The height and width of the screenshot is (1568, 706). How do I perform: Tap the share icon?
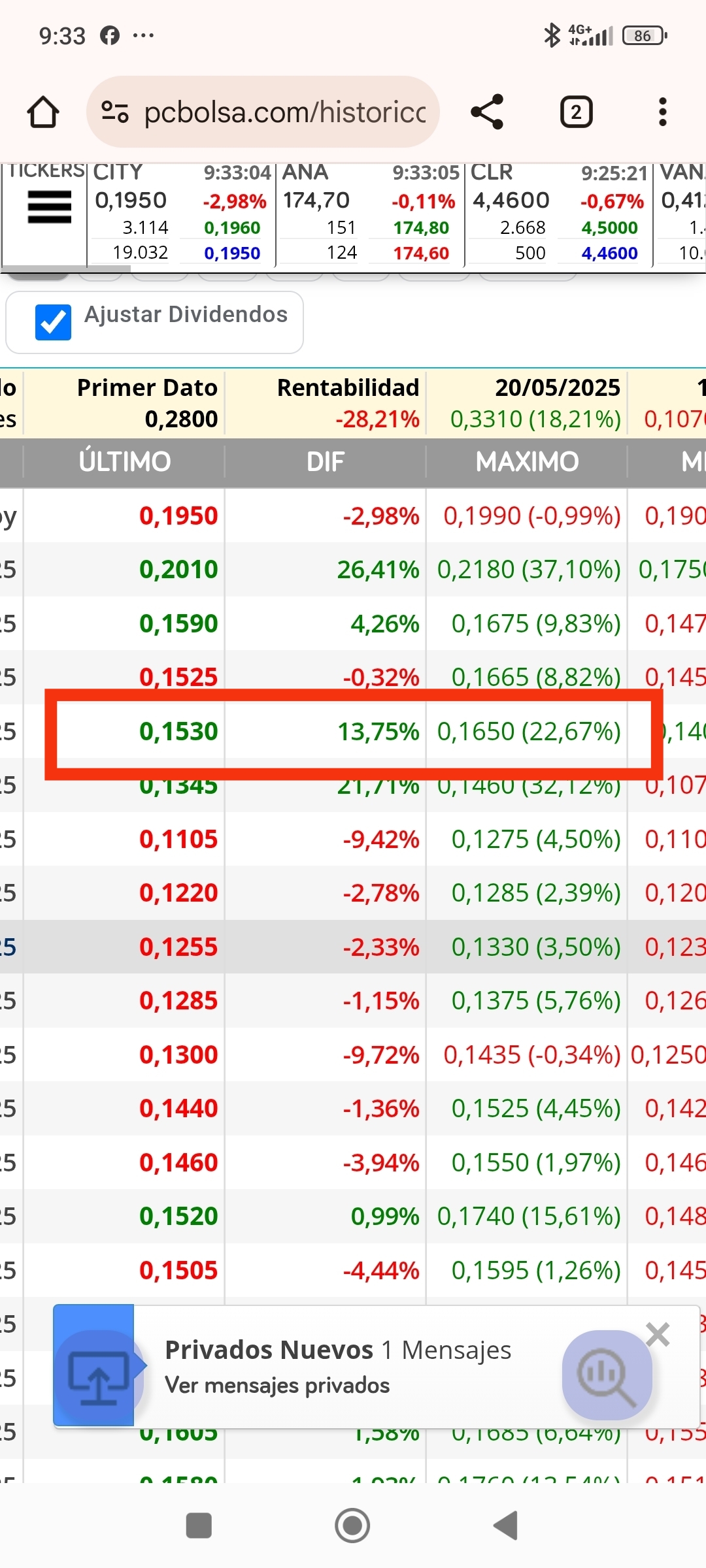[488, 112]
